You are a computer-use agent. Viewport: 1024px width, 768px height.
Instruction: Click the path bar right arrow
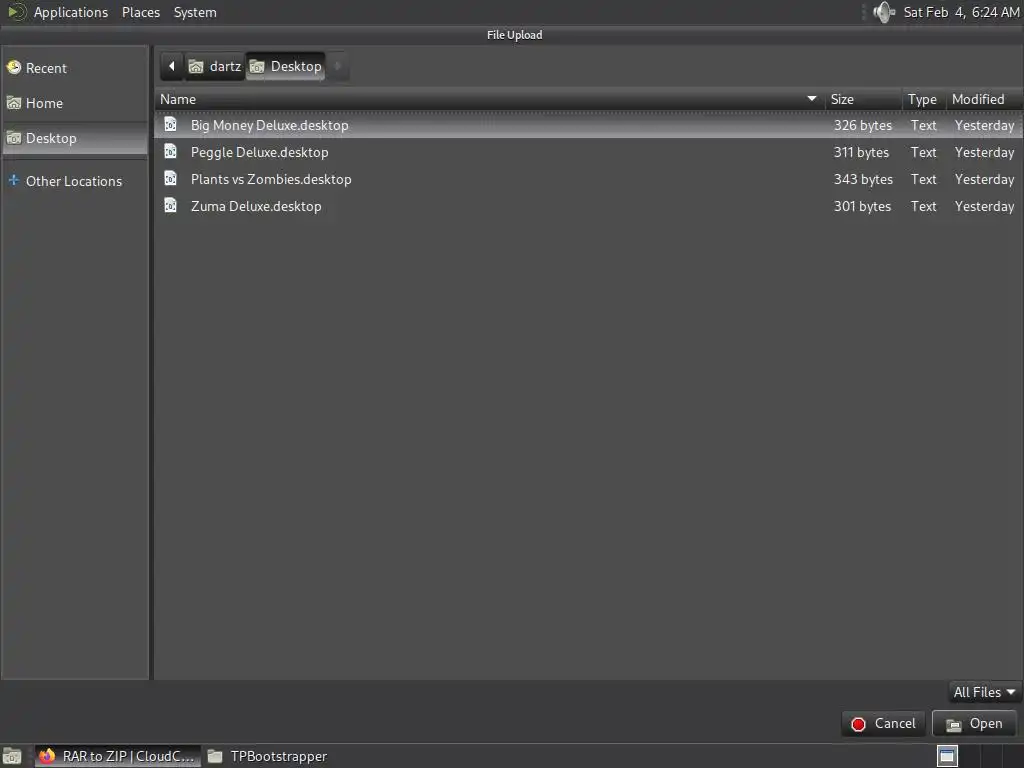[x=338, y=66]
